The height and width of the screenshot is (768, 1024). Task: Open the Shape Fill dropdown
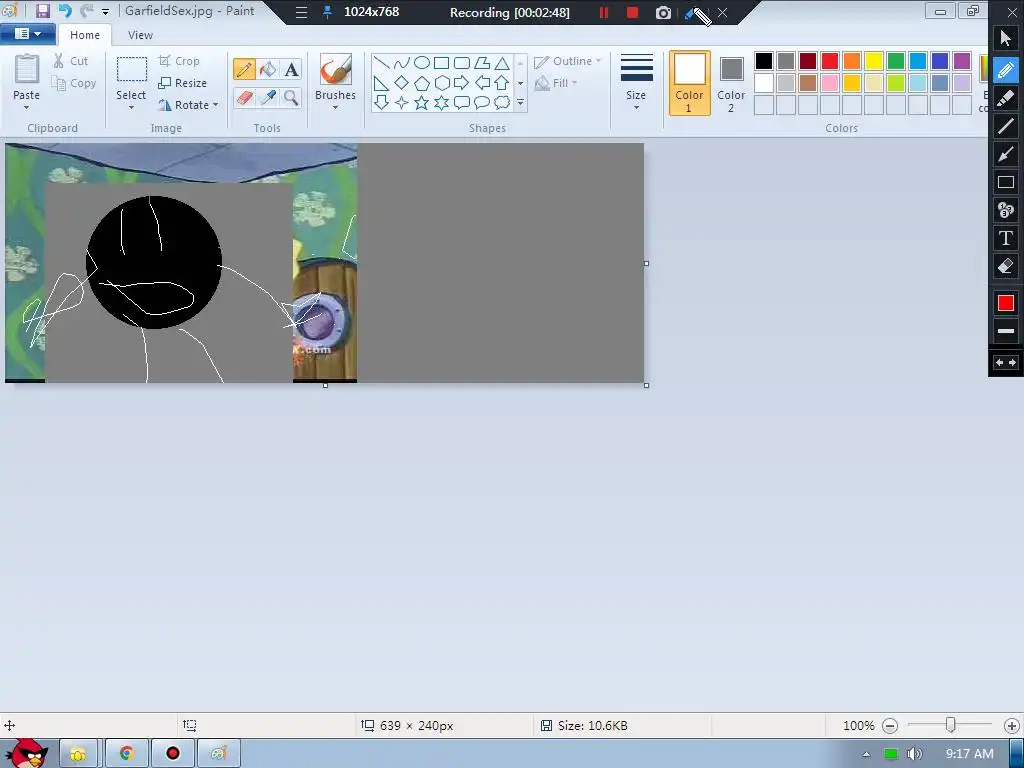pyautogui.click(x=556, y=83)
